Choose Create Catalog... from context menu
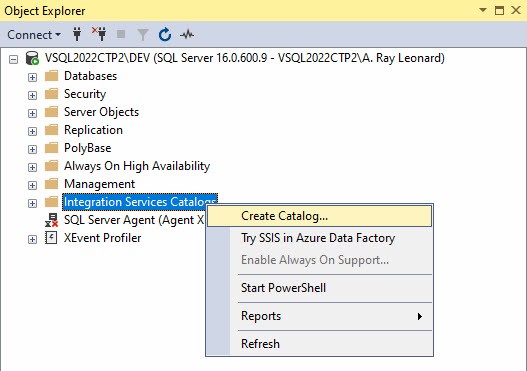 tap(319, 216)
